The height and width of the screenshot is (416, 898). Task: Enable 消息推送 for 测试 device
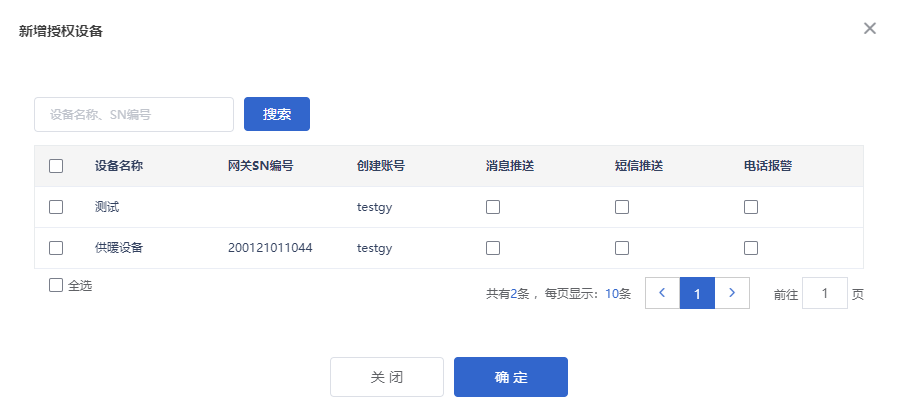coord(493,207)
